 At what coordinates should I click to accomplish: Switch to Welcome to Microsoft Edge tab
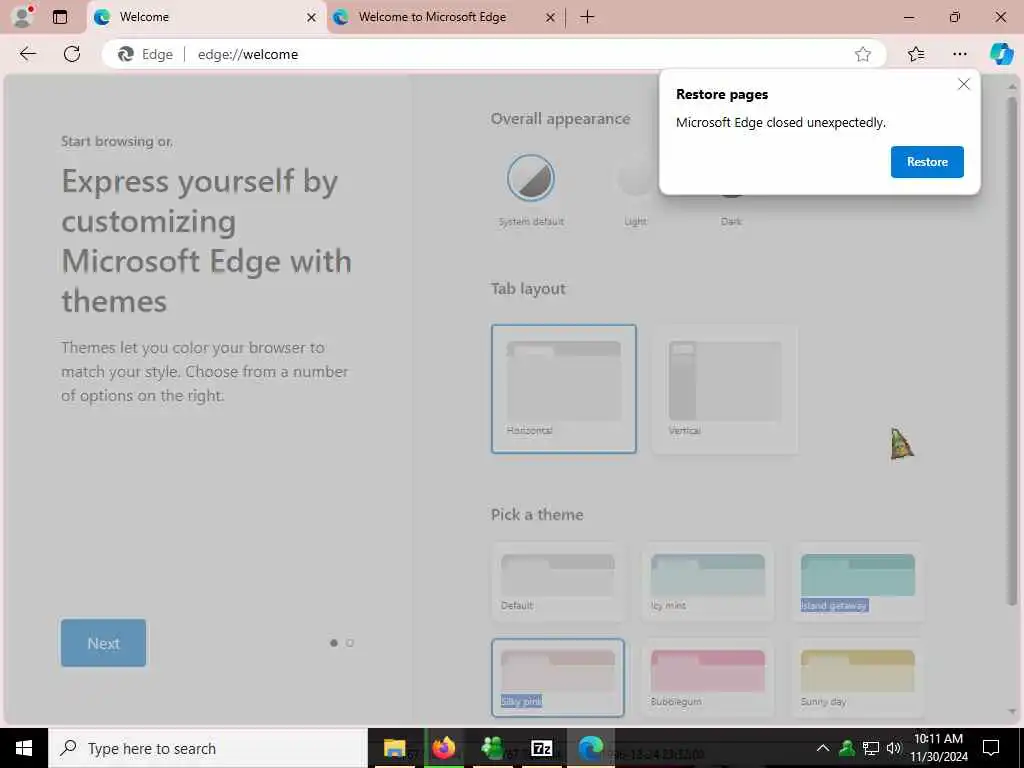coord(445,17)
